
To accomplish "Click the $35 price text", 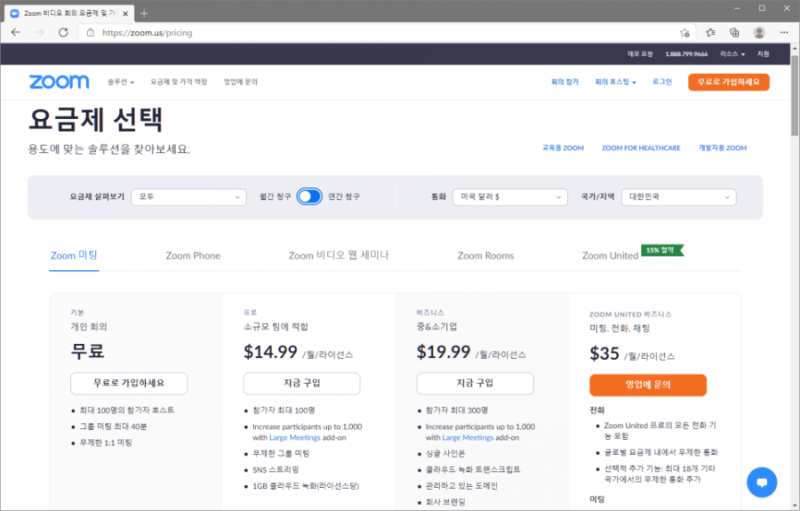I will [605, 353].
